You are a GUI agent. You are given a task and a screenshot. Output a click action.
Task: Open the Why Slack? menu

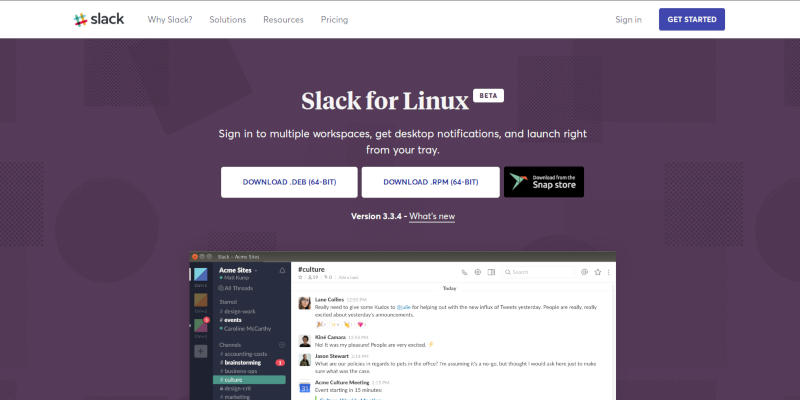click(170, 19)
